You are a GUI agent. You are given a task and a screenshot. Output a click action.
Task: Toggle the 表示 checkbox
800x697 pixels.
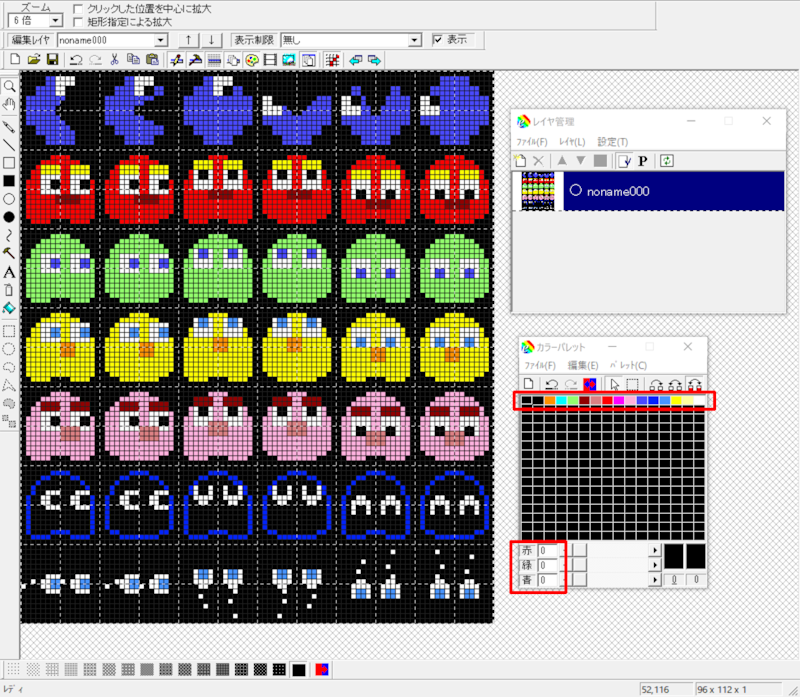tap(438, 39)
